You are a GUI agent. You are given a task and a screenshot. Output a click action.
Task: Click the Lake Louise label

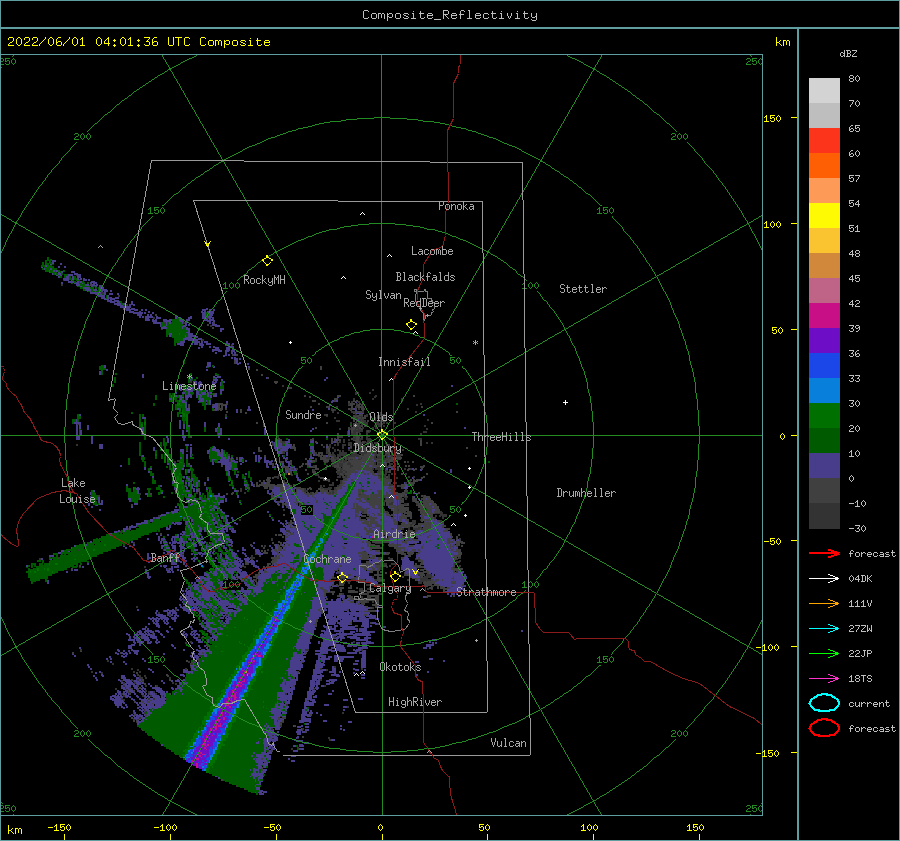pos(77,491)
